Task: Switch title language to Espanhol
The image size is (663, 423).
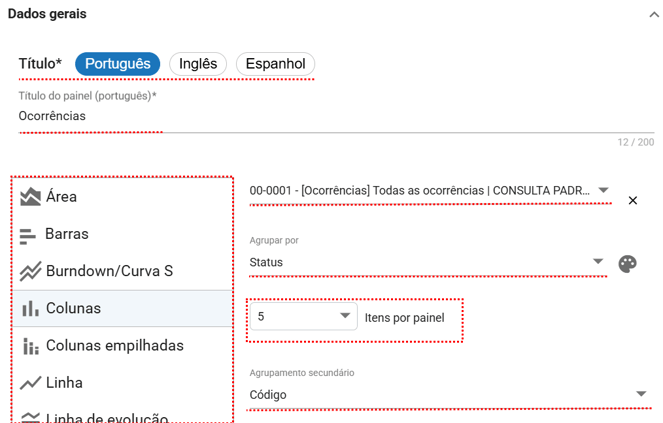Action: point(275,64)
